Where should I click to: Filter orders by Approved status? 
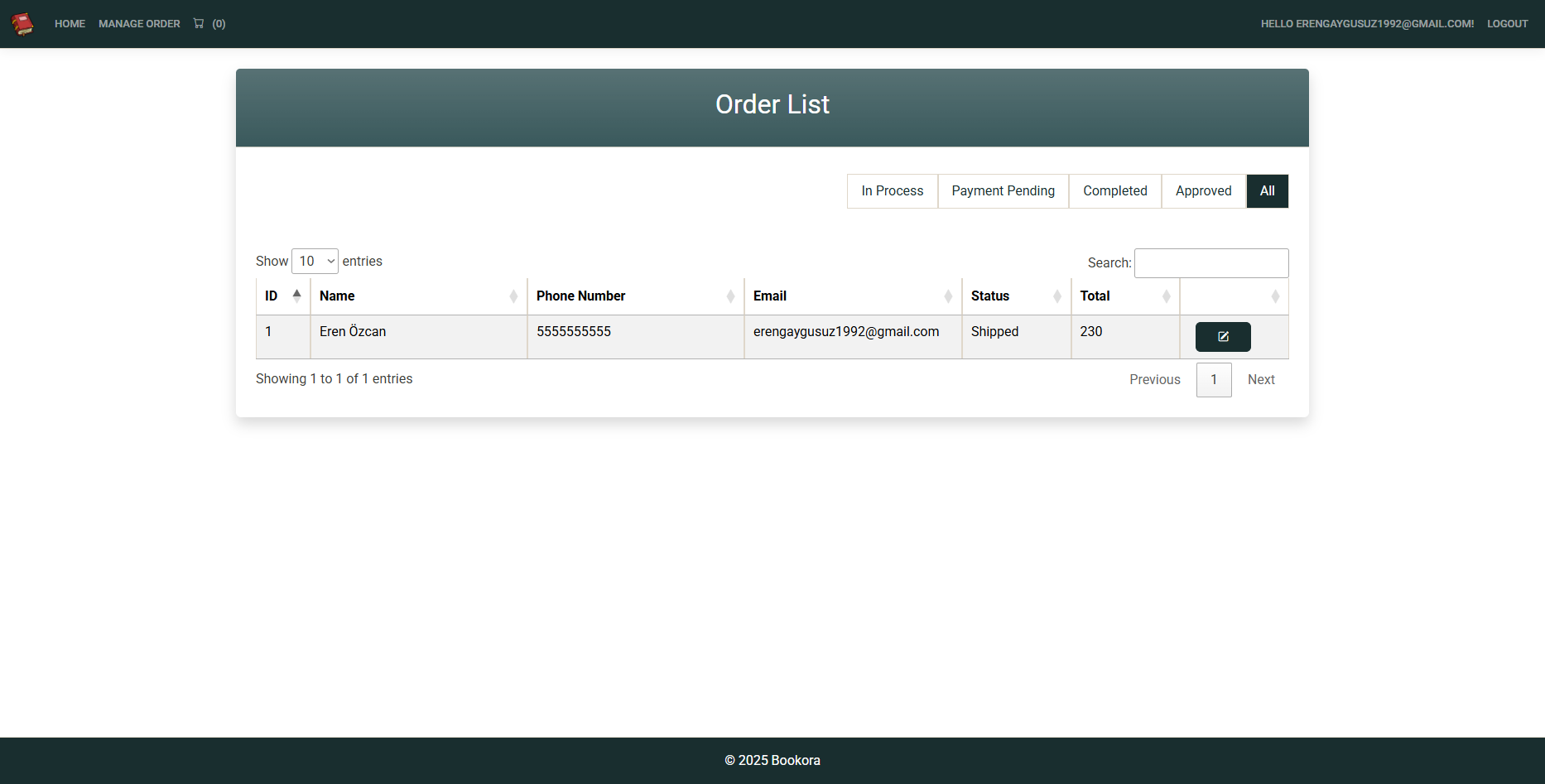tap(1204, 191)
